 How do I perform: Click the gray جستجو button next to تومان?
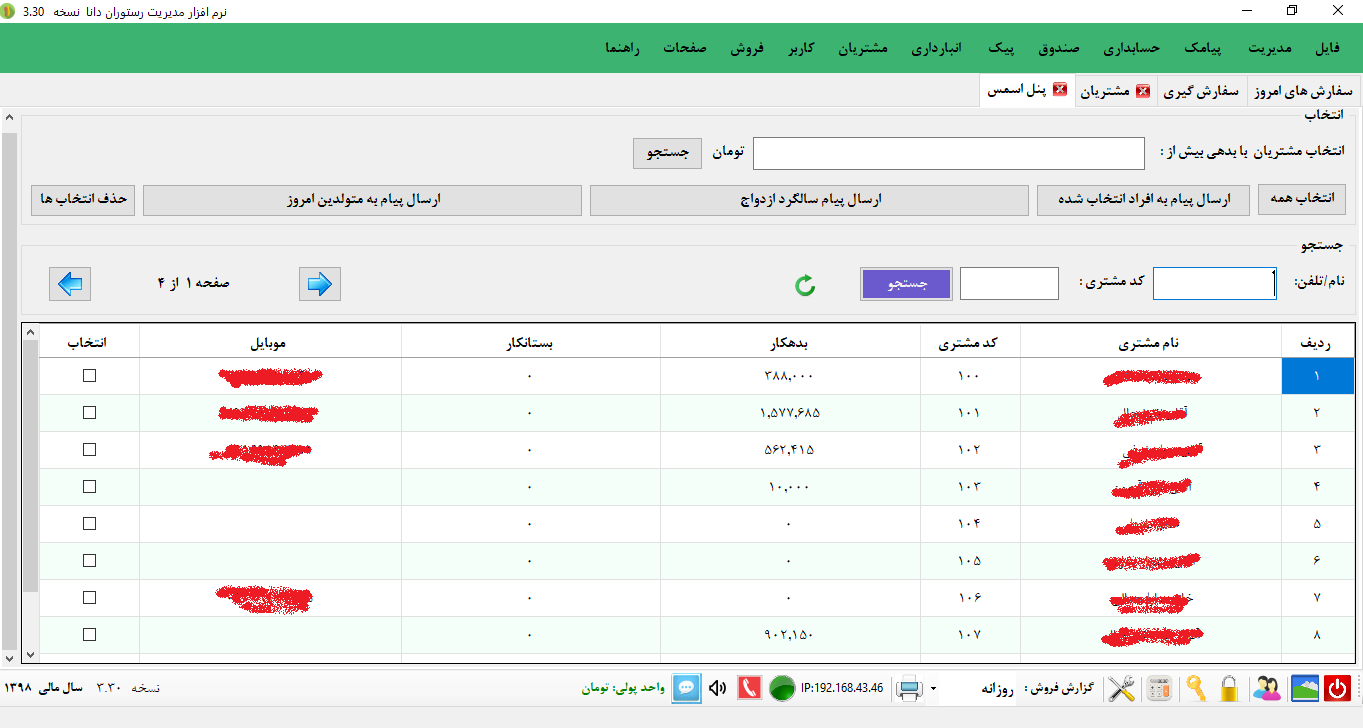click(x=669, y=154)
